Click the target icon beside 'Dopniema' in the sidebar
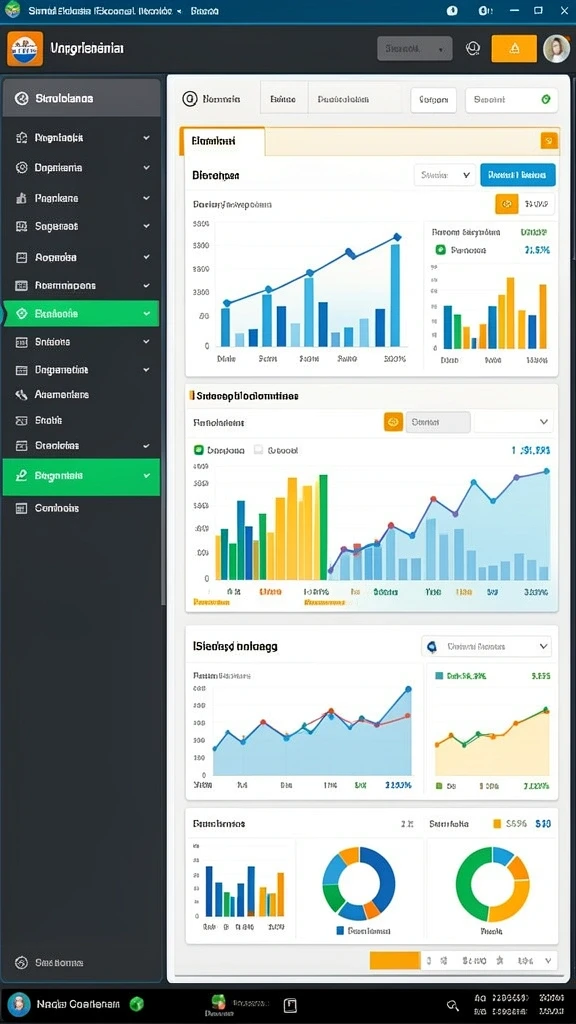Viewport: 576px width, 1024px height. click(x=22, y=168)
